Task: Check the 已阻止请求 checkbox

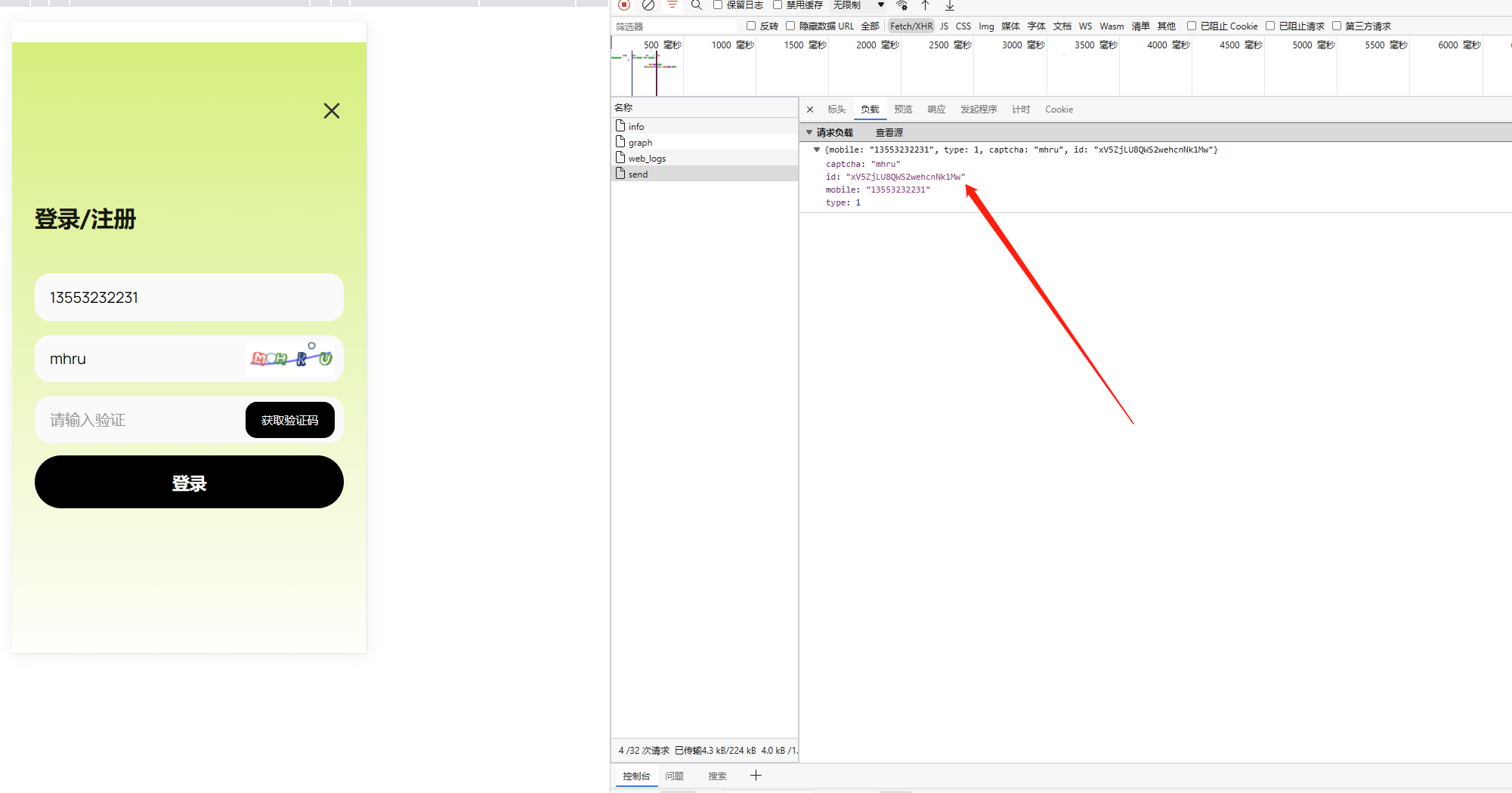Action: point(1270,26)
